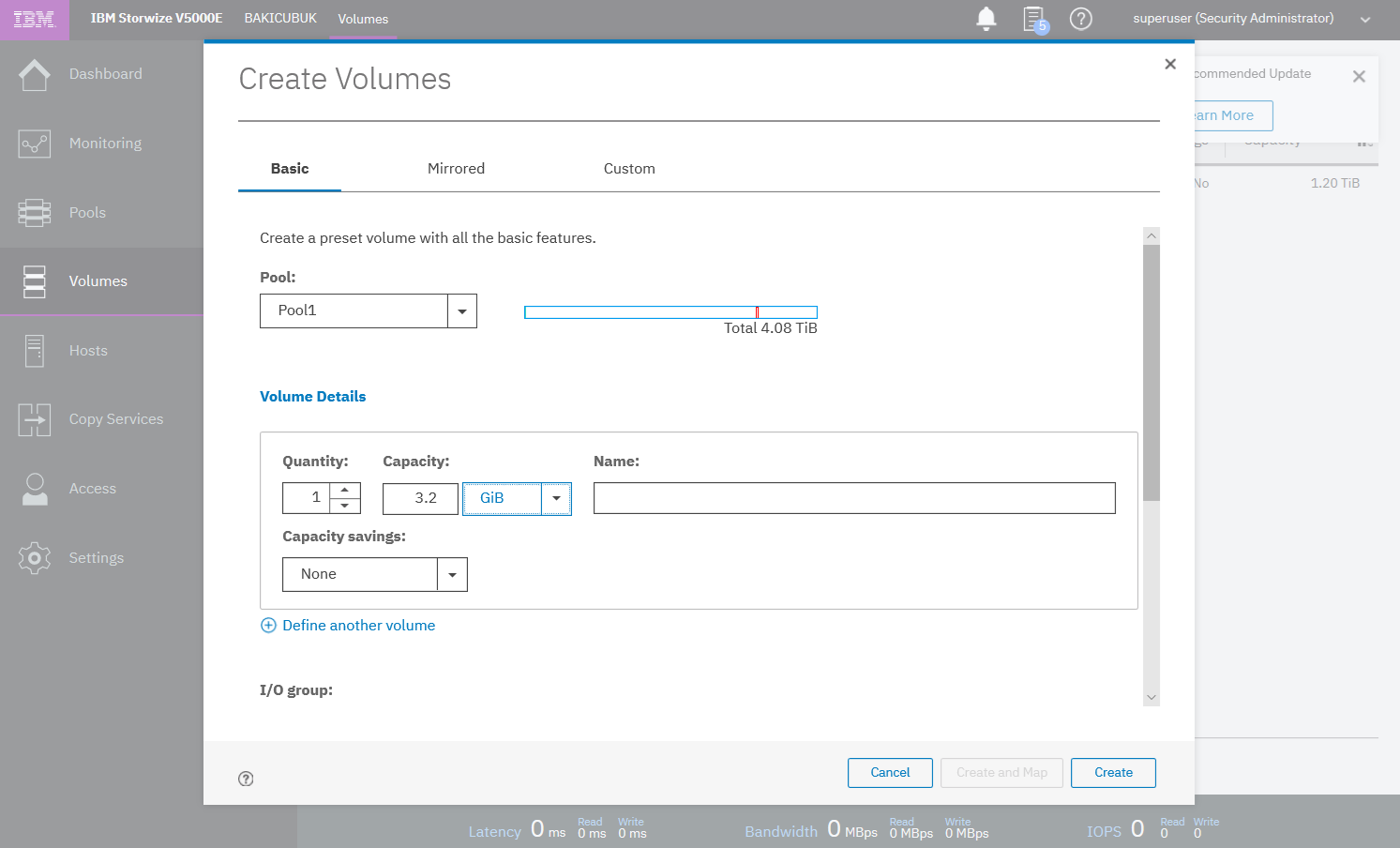Image resolution: width=1400 pixels, height=848 pixels.
Task: Click the Create and Map button
Action: (1001, 773)
